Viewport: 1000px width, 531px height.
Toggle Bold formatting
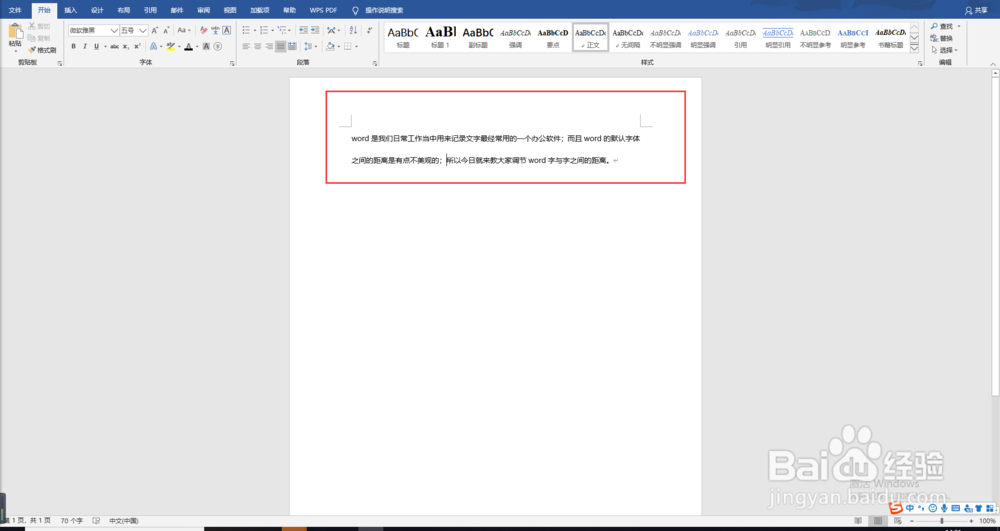[x=73, y=47]
